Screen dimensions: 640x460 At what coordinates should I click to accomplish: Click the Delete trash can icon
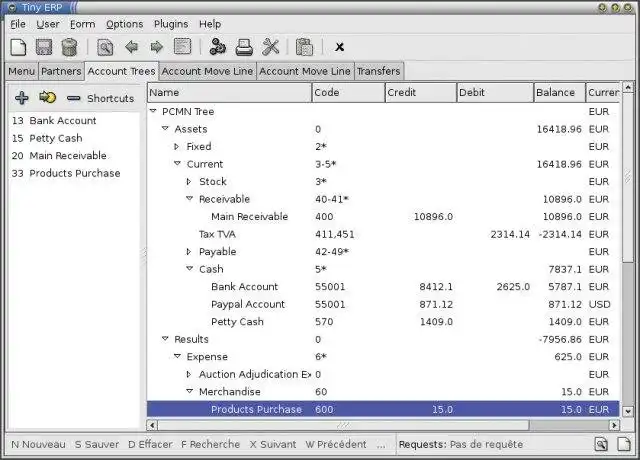(69, 47)
